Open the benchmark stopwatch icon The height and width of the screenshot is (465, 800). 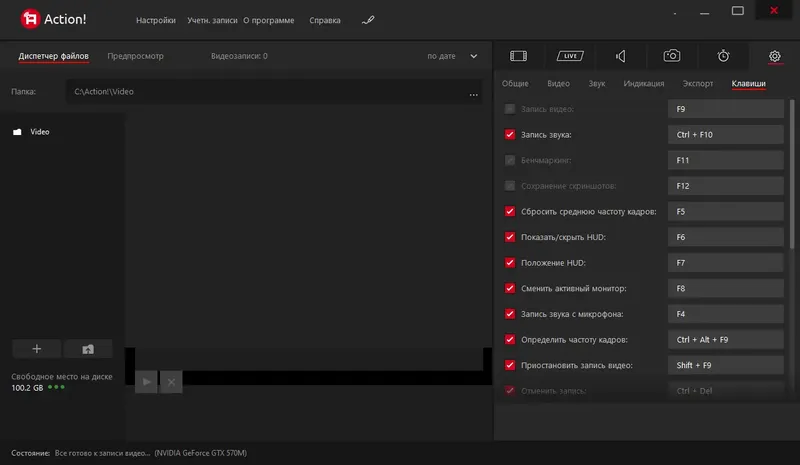[x=723, y=56]
